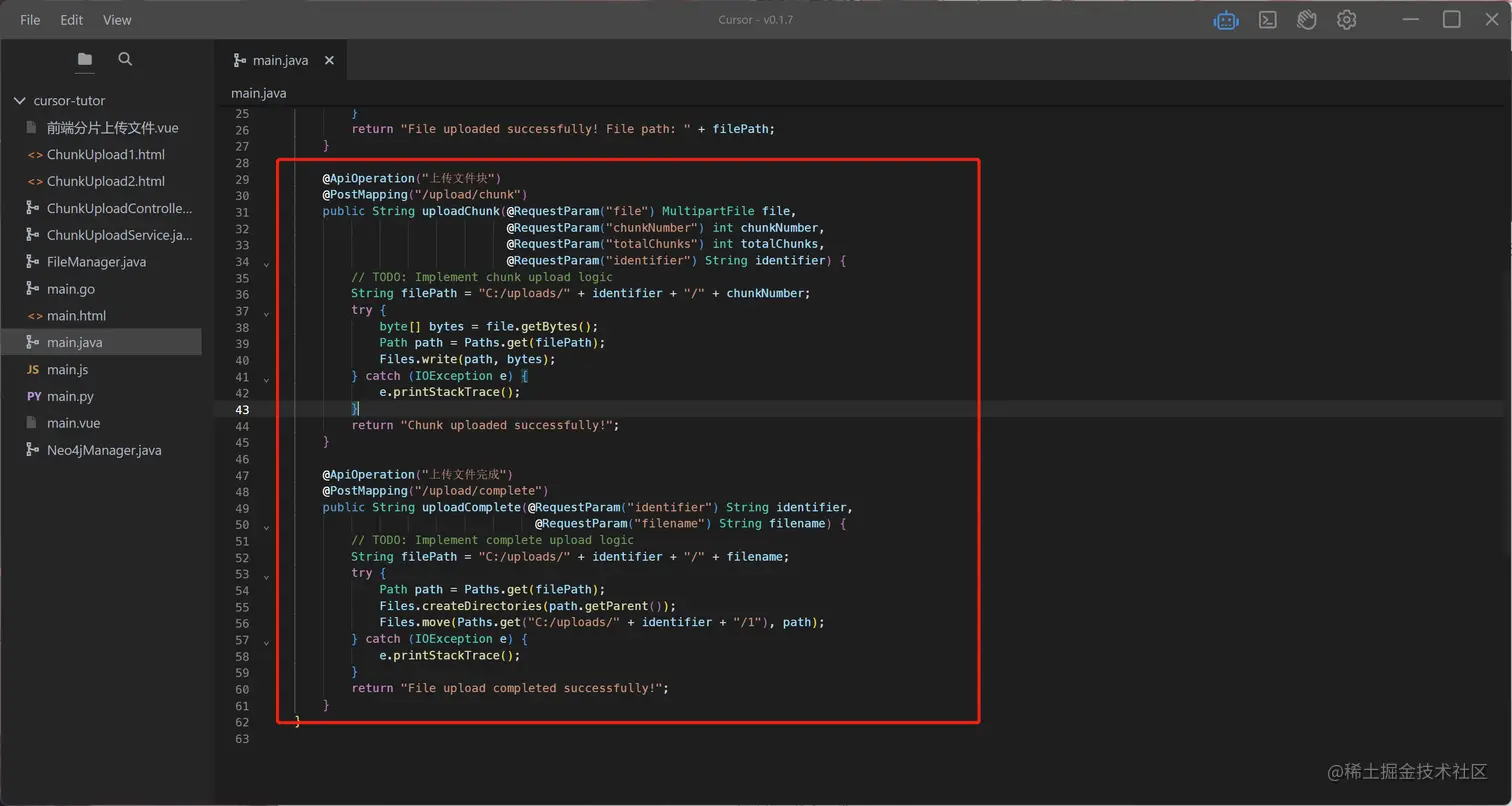
Task: Open the AI chat robot icon
Action: (1226, 20)
